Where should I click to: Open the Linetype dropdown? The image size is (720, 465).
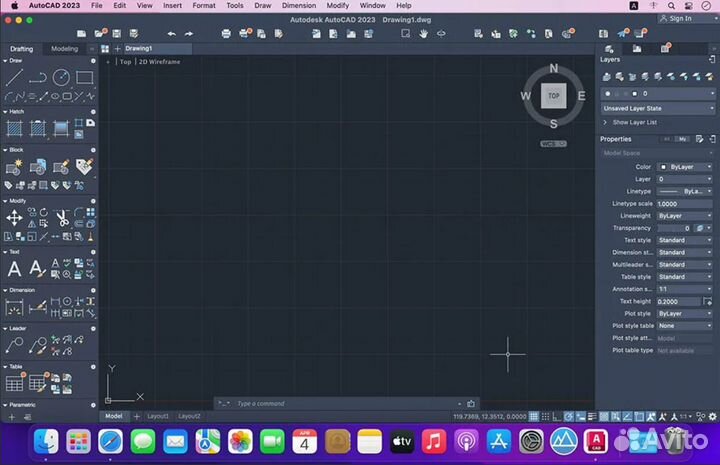pyautogui.click(x=685, y=191)
